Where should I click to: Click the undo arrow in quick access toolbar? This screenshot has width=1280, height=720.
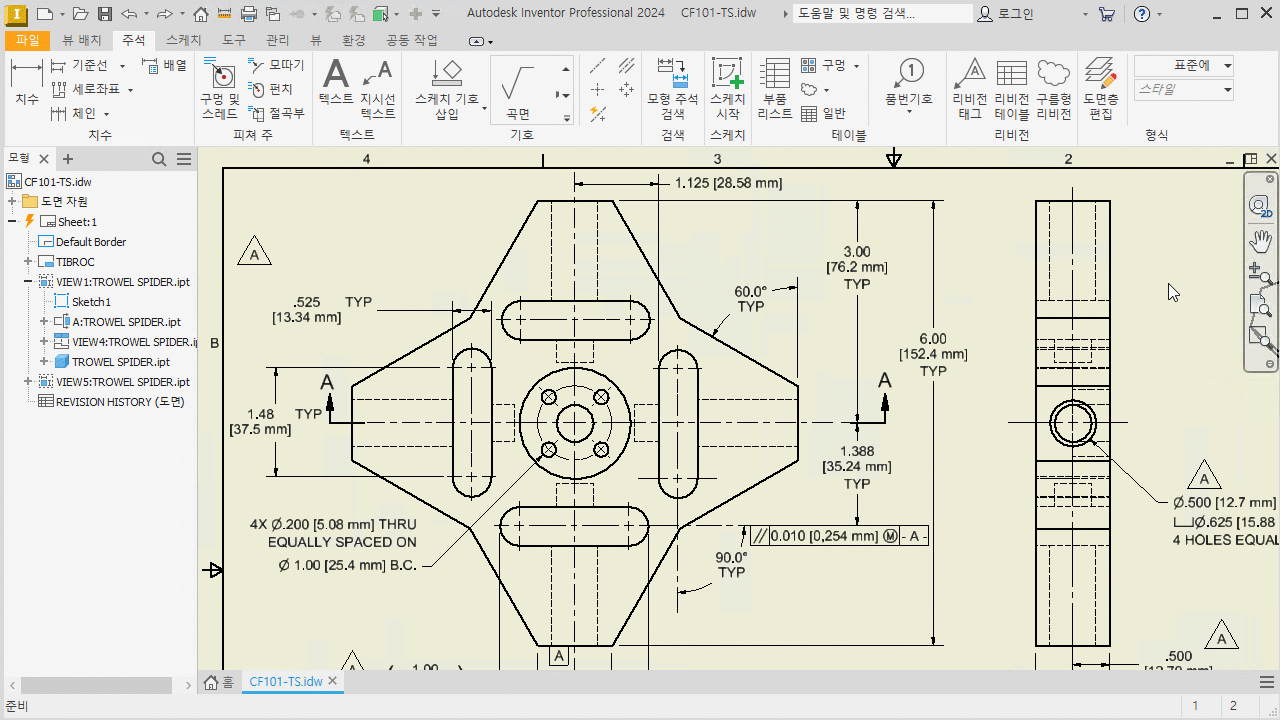129,14
